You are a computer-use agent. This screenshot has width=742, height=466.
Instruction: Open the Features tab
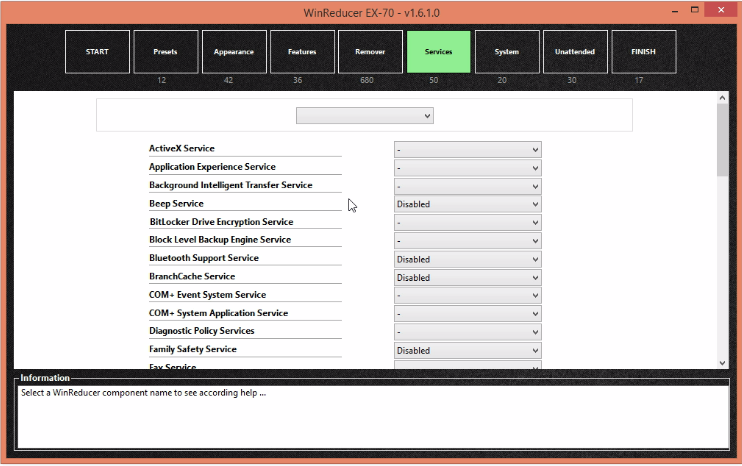click(302, 52)
